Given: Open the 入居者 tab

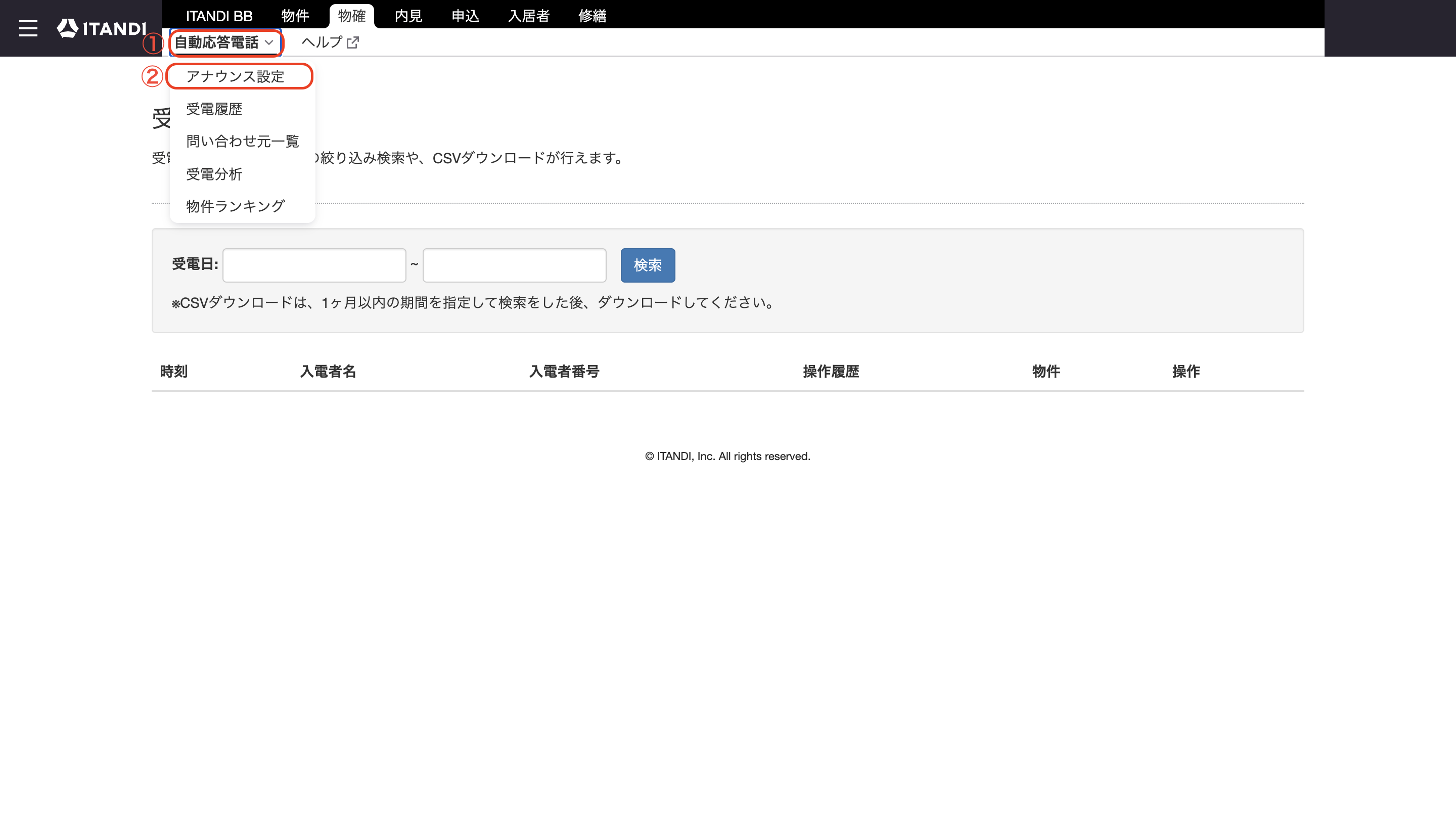Looking at the screenshot, I should pyautogui.click(x=528, y=16).
